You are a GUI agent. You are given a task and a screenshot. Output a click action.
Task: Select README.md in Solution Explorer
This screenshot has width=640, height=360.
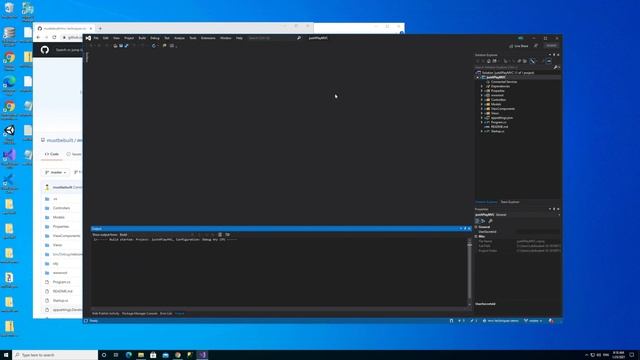coord(500,127)
